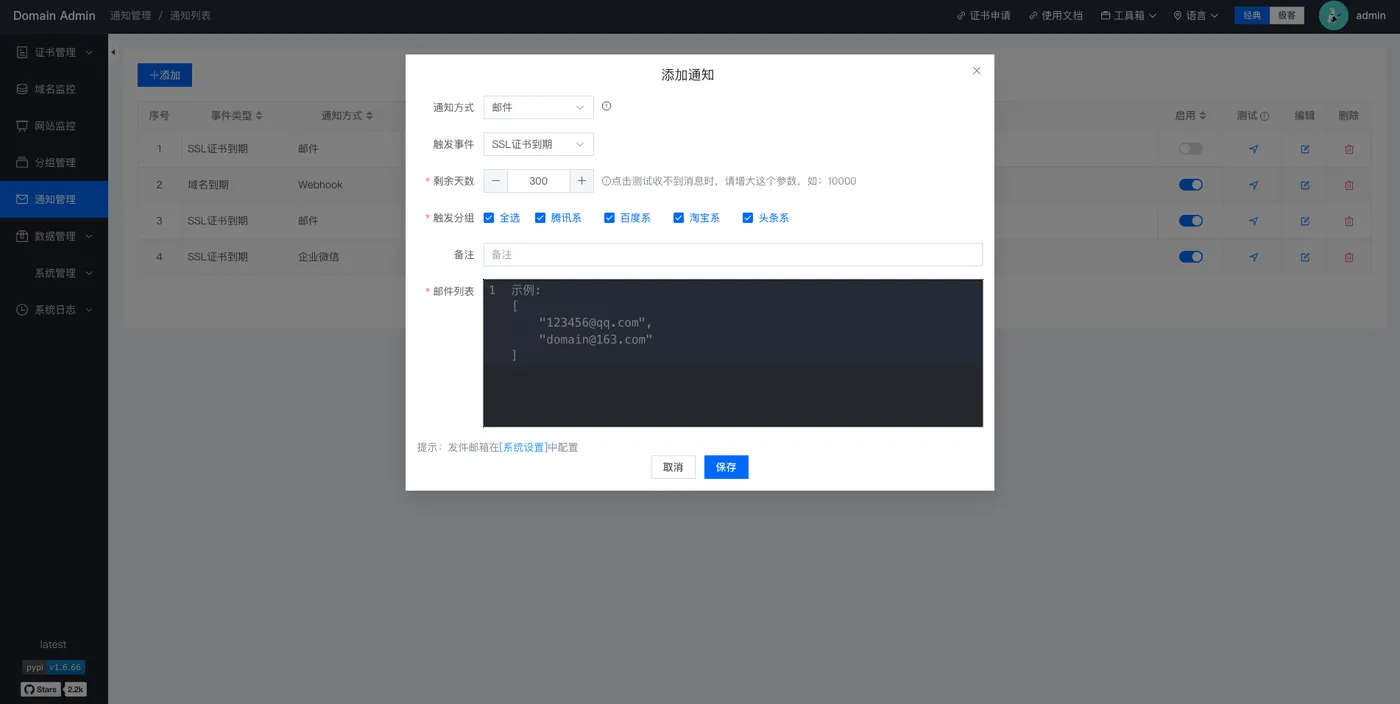Click the 保存 button

pyautogui.click(x=726, y=467)
